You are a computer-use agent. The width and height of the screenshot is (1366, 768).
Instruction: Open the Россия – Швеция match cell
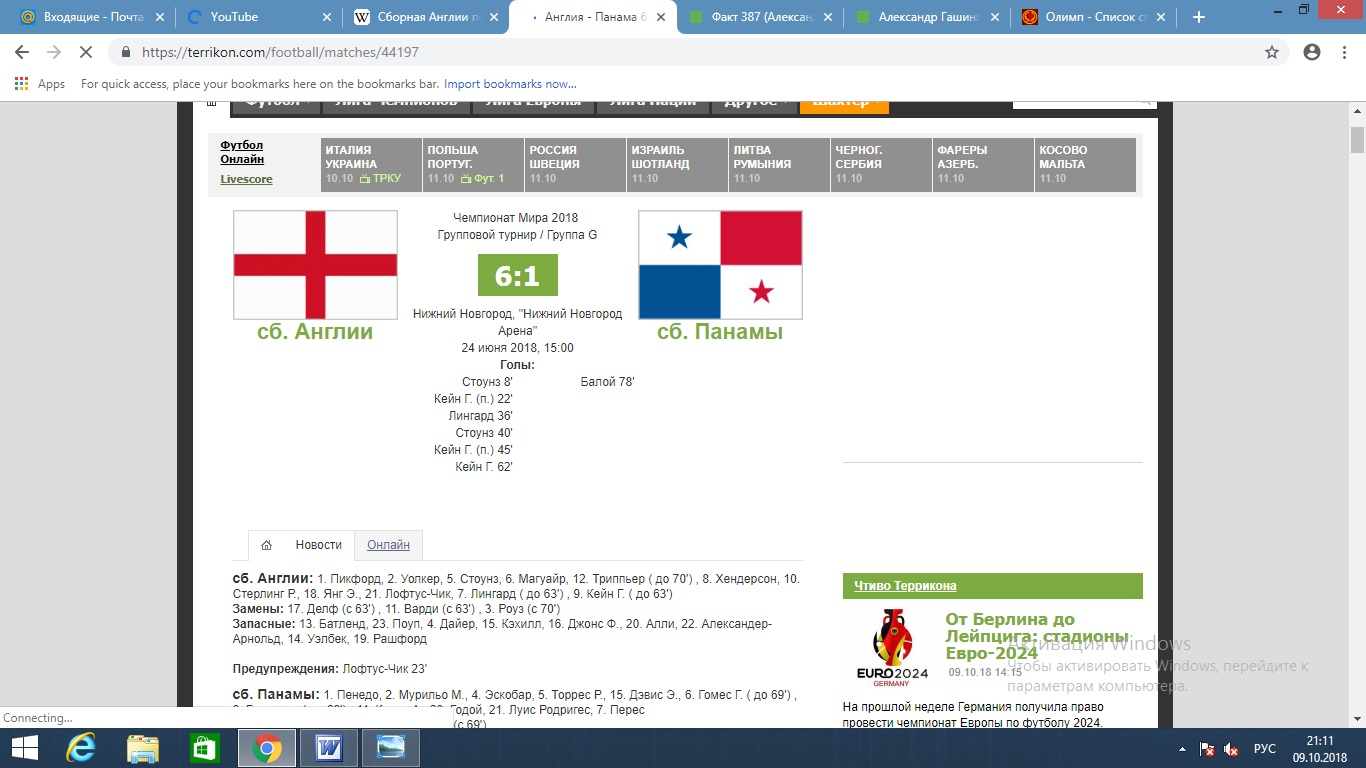(x=575, y=164)
